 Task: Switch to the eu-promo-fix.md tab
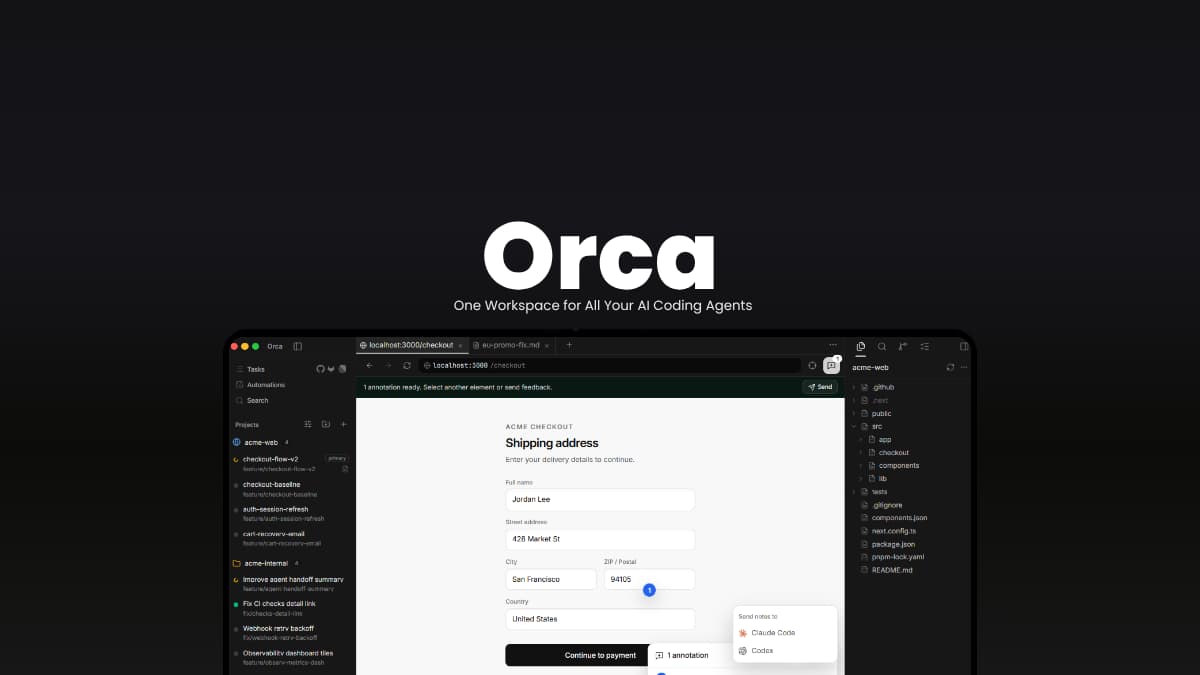click(x=510, y=345)
